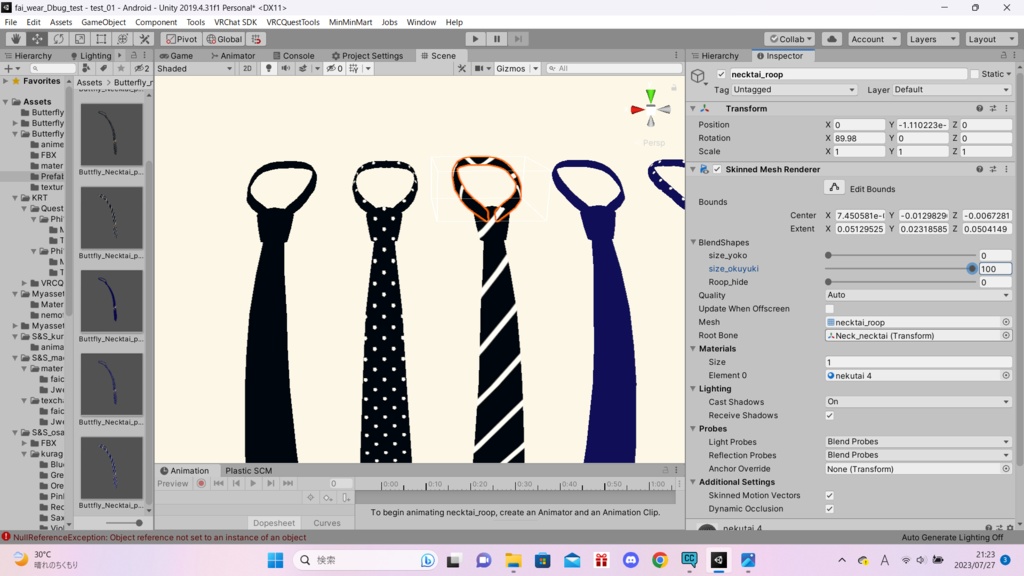Select the Rotate tool

[x=58, y=39]
